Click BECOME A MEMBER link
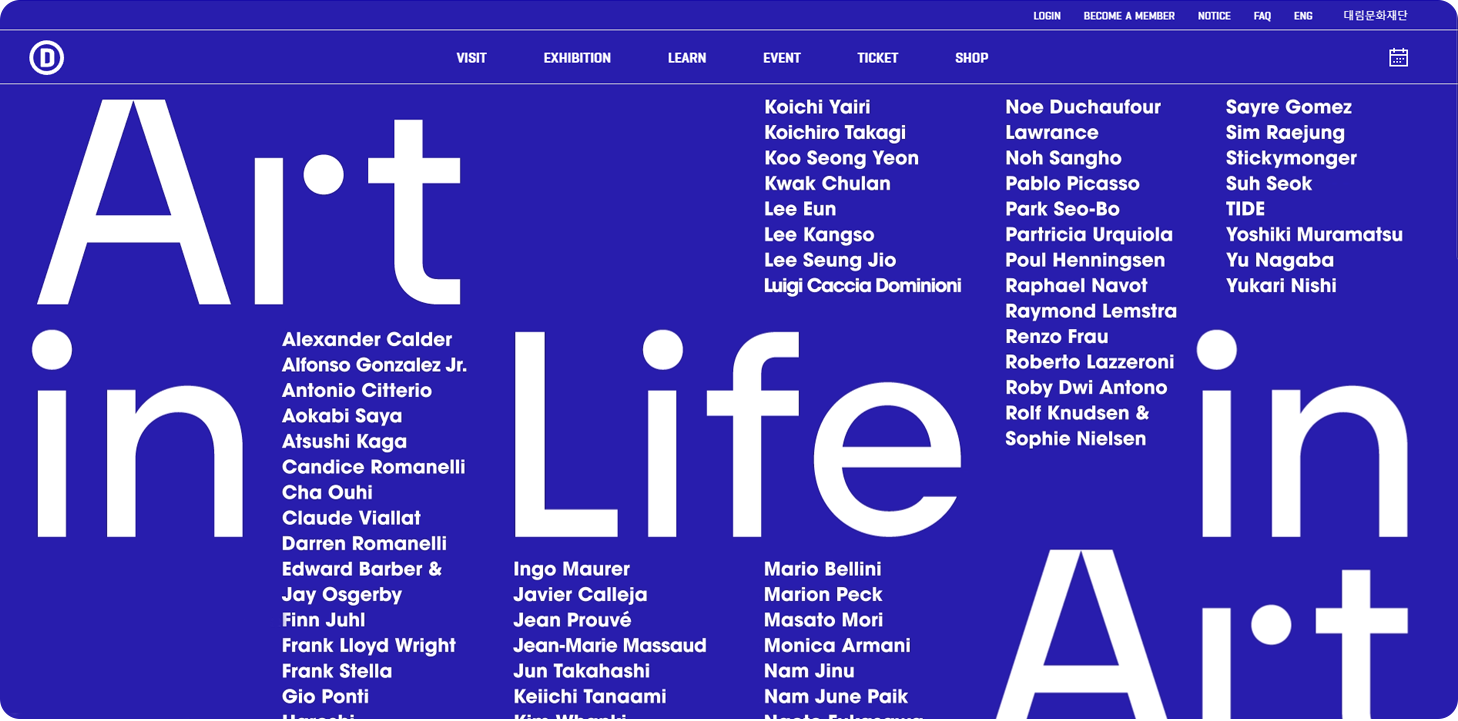 [x=1129, y=16]
